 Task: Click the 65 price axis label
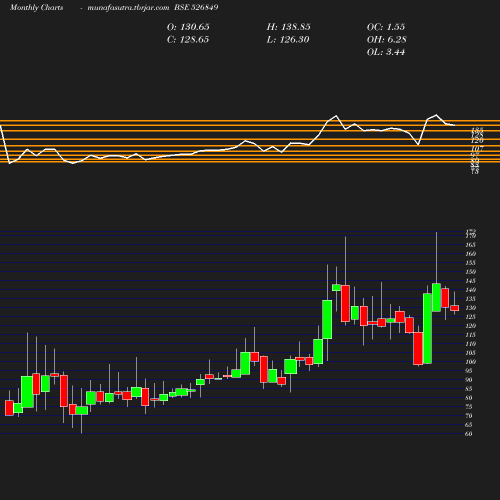[468, 425]
